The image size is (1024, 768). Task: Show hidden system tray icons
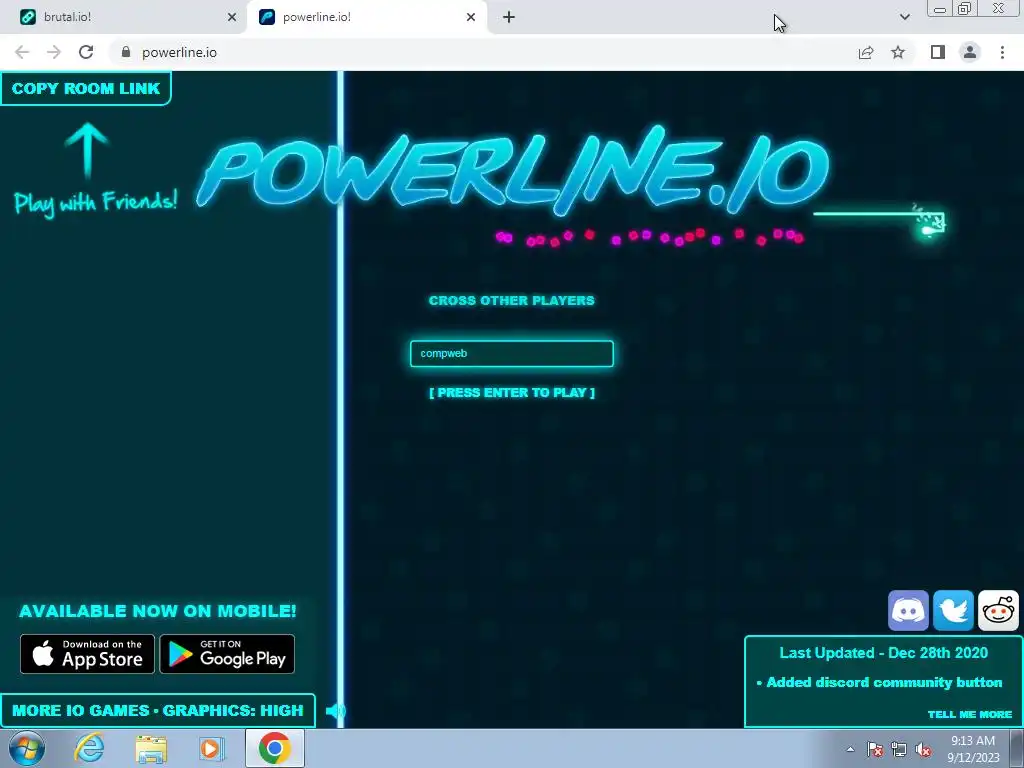(x=850, y=749)
